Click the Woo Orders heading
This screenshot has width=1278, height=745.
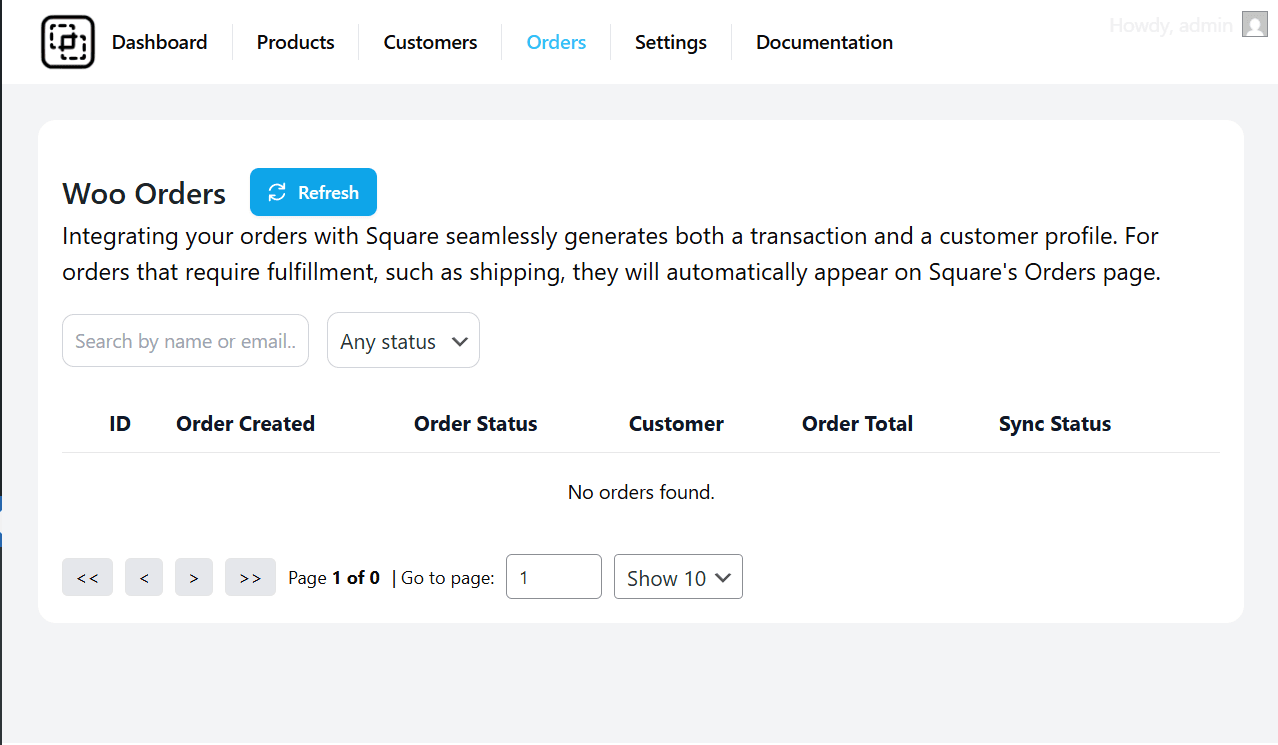click(144, 193)
